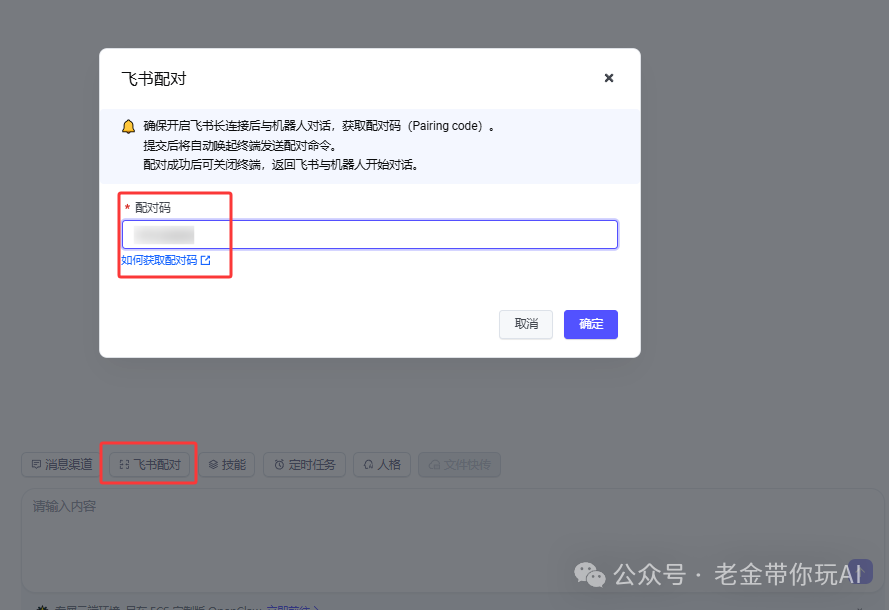Click the 配对码 field label

[153, 207]
